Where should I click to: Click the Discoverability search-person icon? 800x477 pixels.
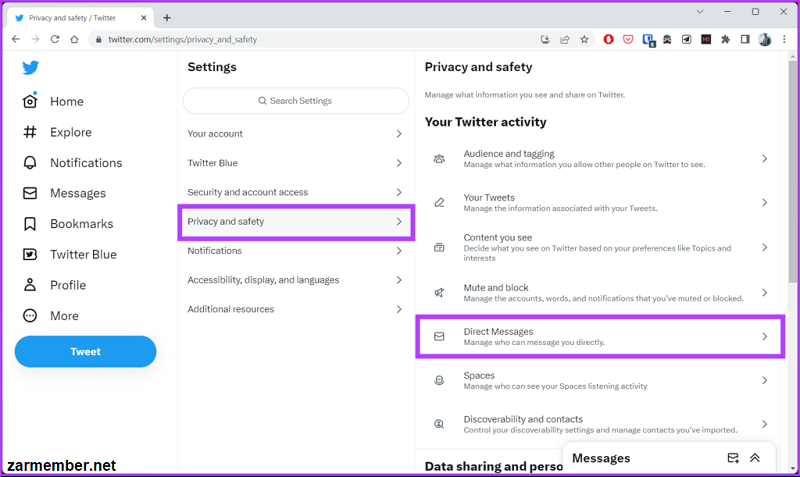click(439, 424)
